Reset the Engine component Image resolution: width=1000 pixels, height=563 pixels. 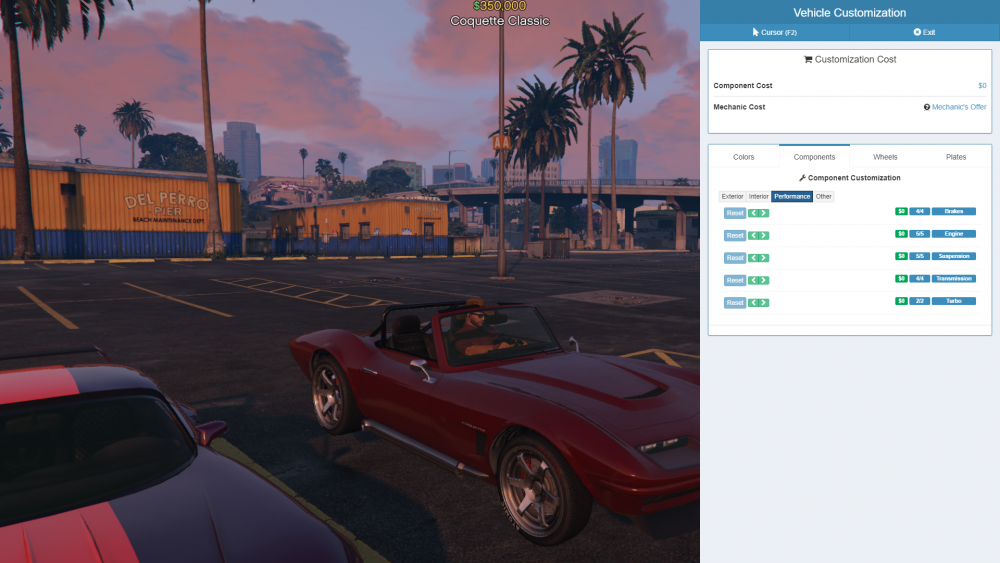click(735, 235)
